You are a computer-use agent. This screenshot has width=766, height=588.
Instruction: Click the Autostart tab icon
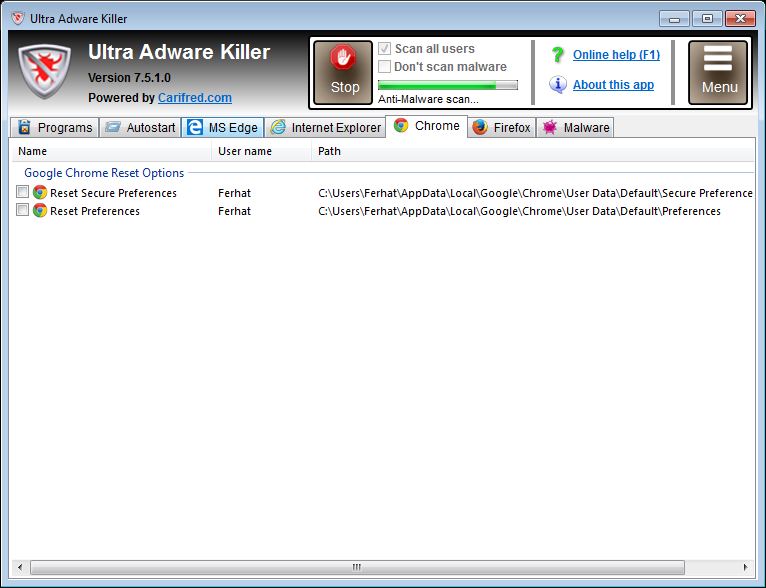click(113, 127)
